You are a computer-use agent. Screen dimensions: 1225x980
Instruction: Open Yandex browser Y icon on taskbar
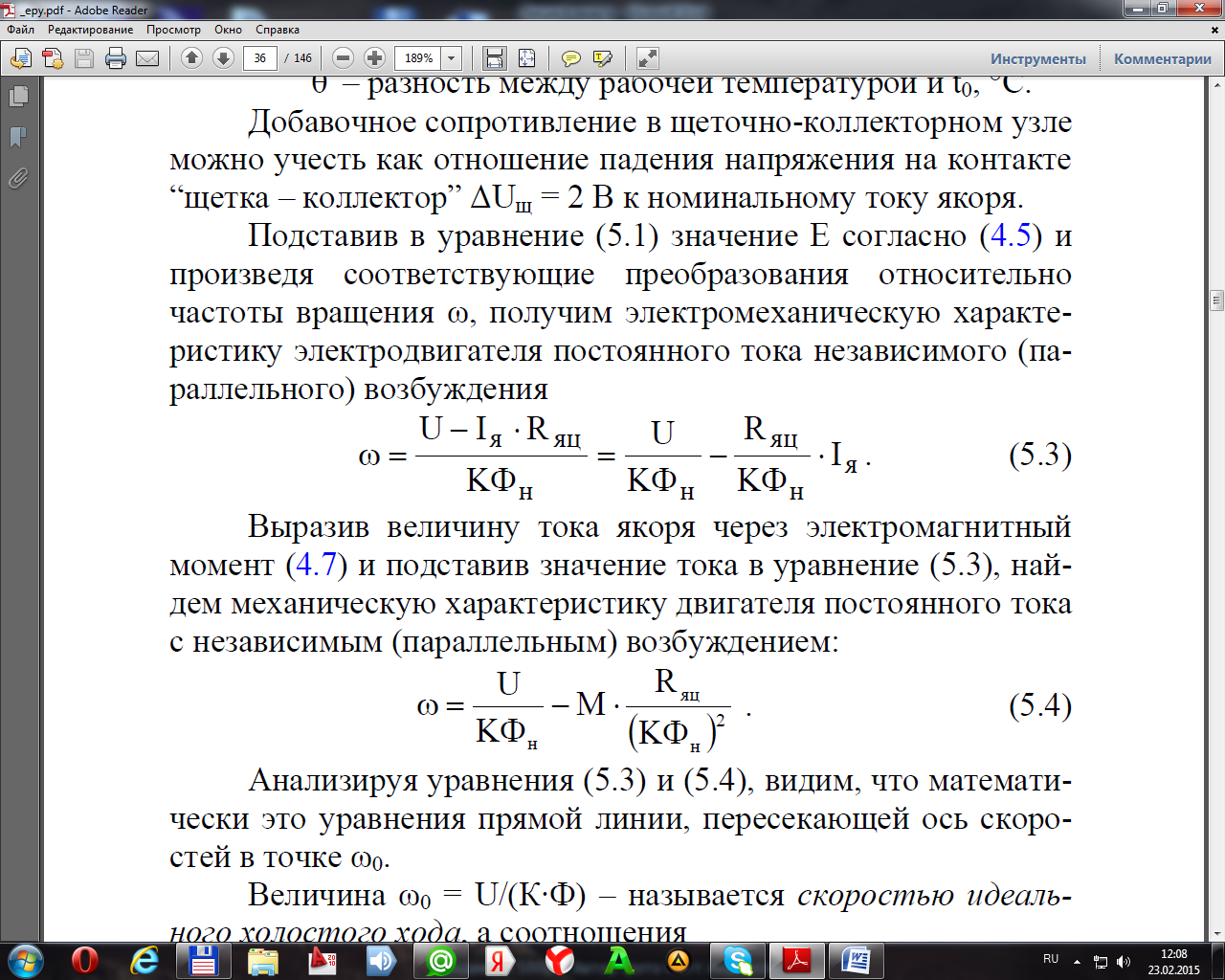560,960
